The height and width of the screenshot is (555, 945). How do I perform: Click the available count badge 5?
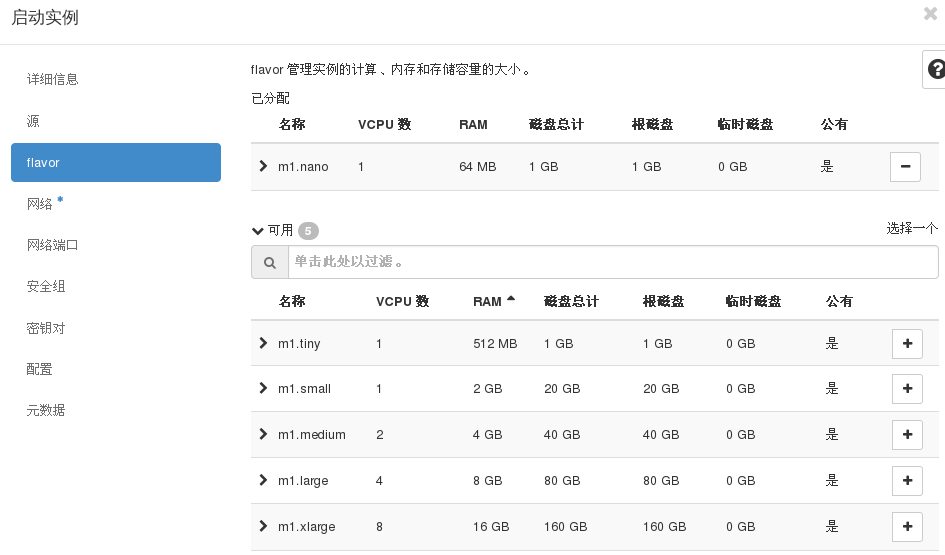[x=308, y=231]
